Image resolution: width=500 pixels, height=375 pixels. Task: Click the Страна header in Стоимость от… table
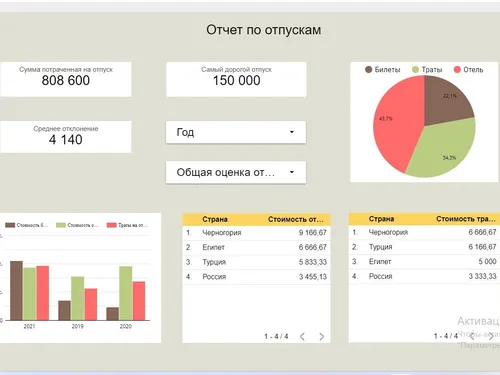pos(215,219)
